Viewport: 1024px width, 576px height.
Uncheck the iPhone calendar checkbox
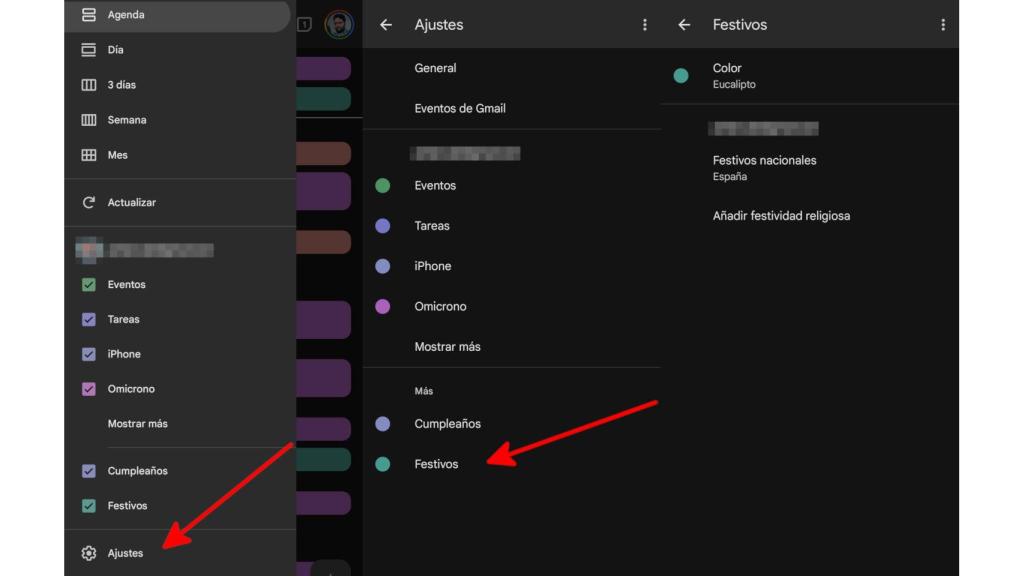[x=89, y=354]
